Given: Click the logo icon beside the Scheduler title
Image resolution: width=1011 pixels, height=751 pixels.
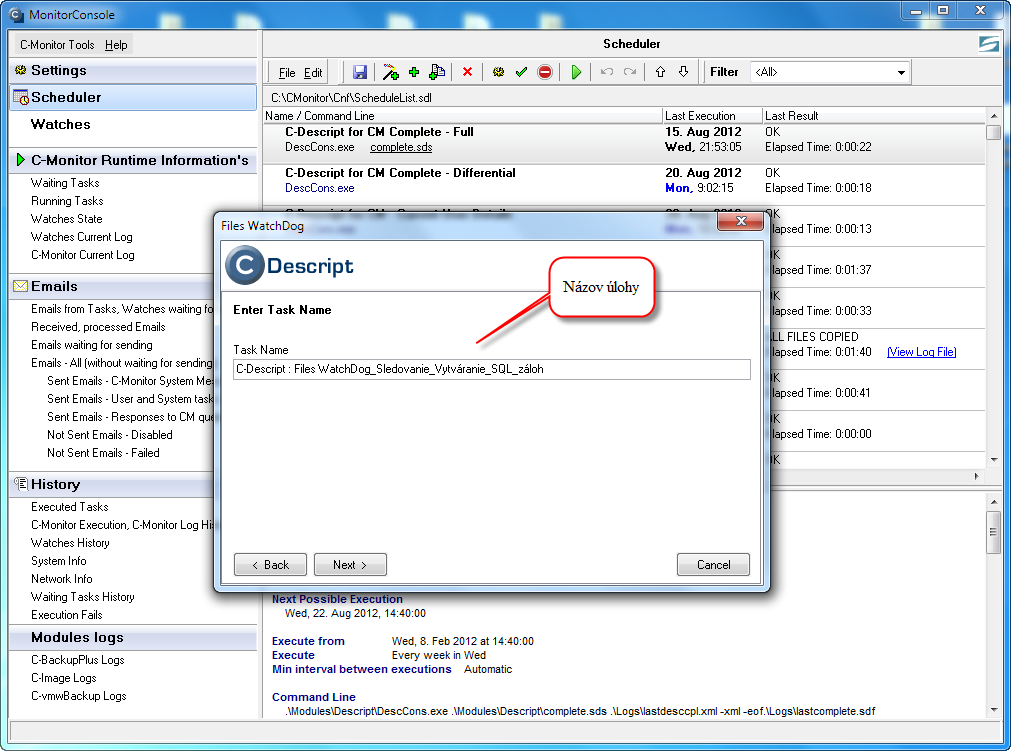Looking at the screenshot, I should (x=988, y=44).
